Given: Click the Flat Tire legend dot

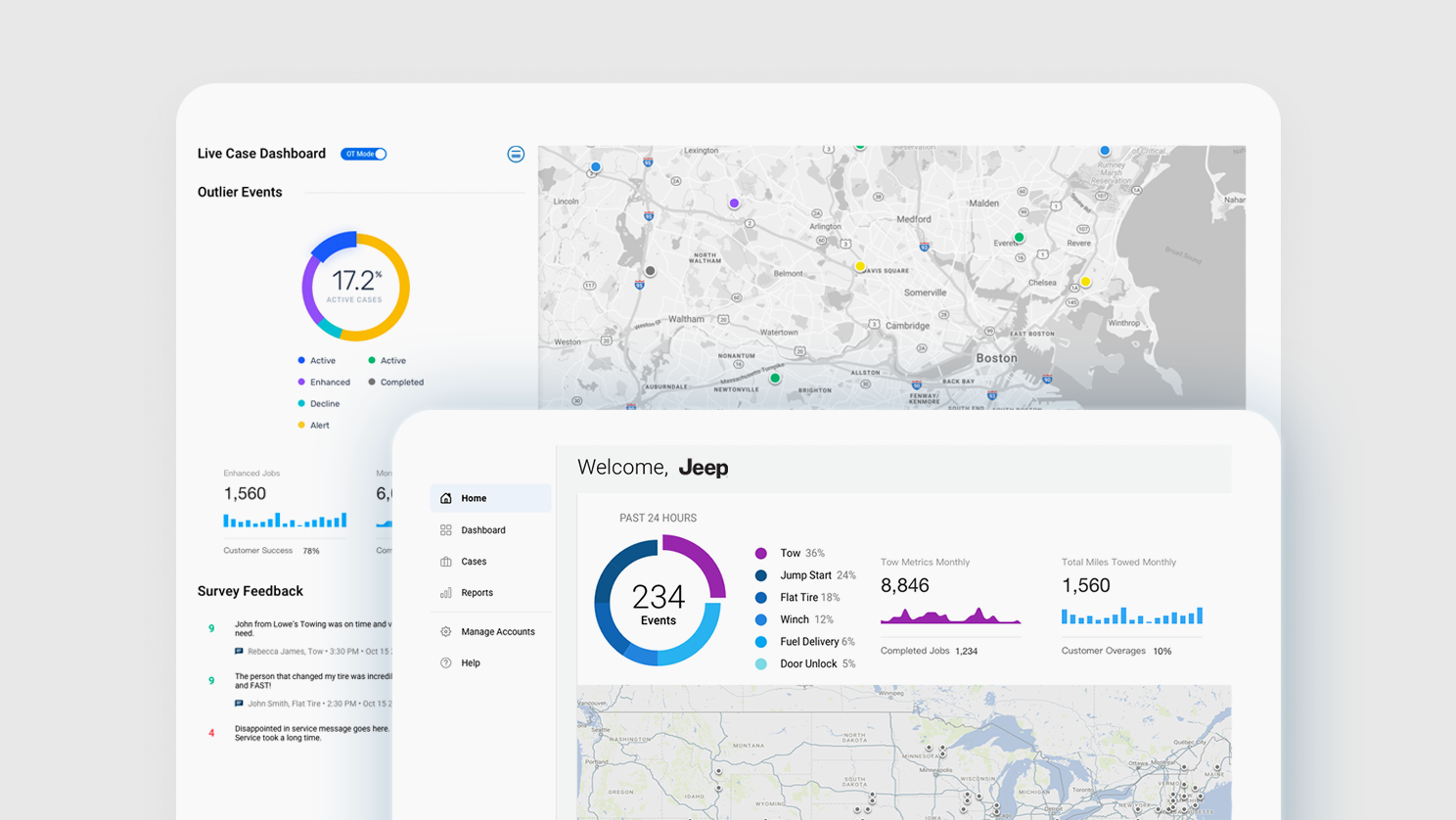Looking at the screenshot, I should tap(760, 598).
